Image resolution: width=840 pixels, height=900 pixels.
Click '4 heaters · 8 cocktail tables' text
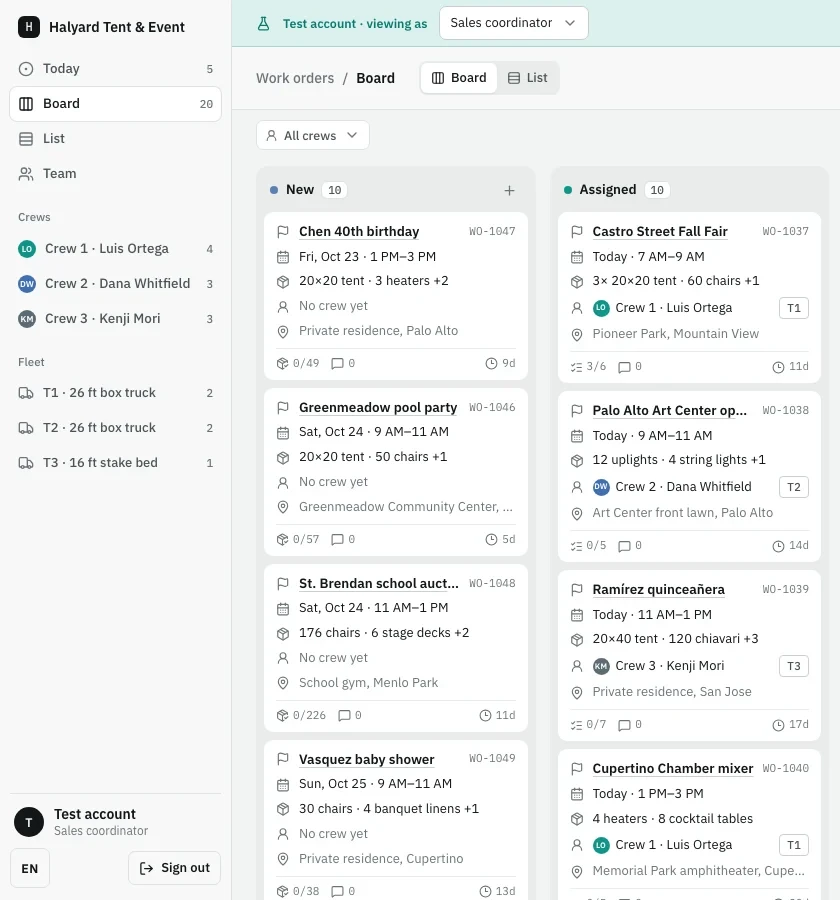(672, 819)
